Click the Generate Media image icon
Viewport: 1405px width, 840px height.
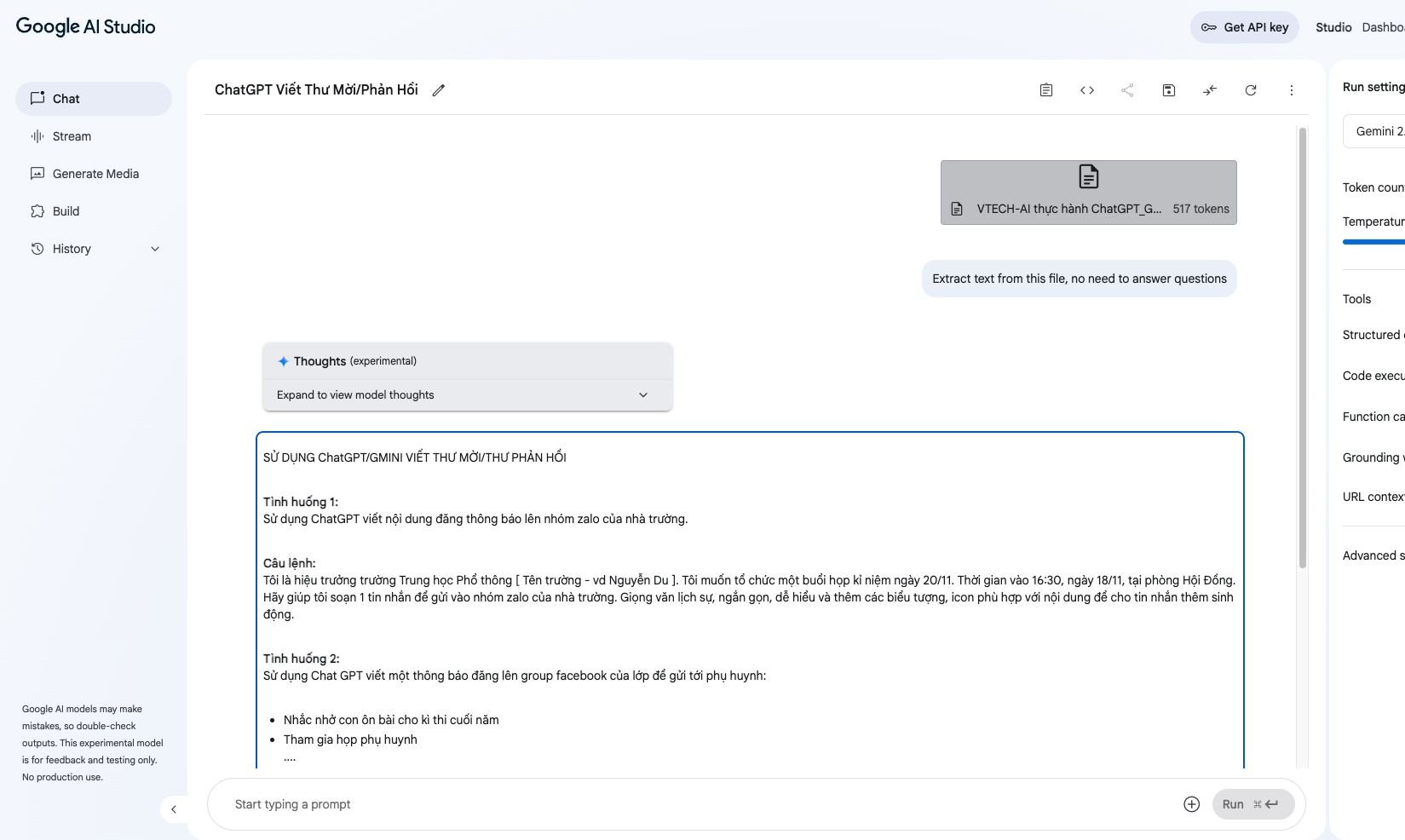pos(37,174)
